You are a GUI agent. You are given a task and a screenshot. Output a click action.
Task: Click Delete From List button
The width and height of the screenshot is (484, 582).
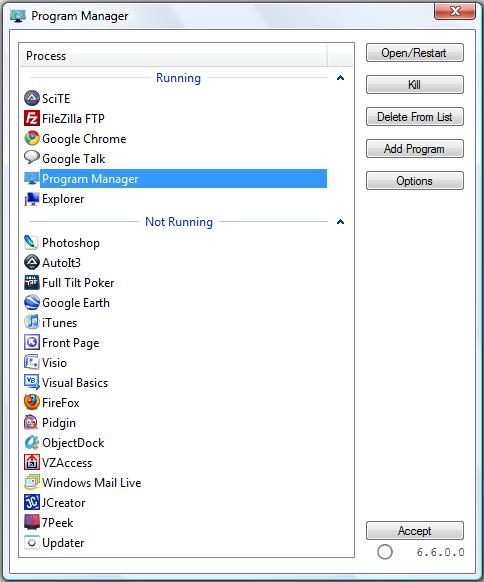(x=415, y=117)
